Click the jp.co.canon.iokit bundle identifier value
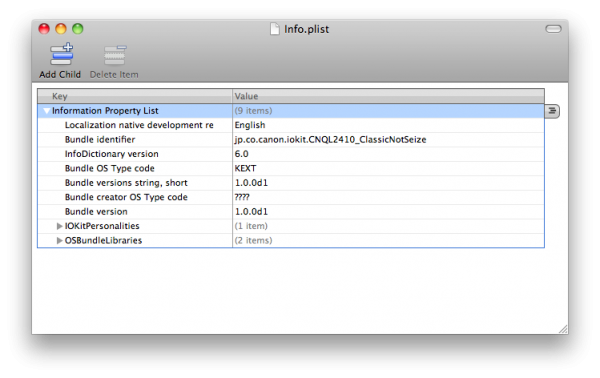Image resolution: width=600 pixels, height=378 pixels. 330,140
